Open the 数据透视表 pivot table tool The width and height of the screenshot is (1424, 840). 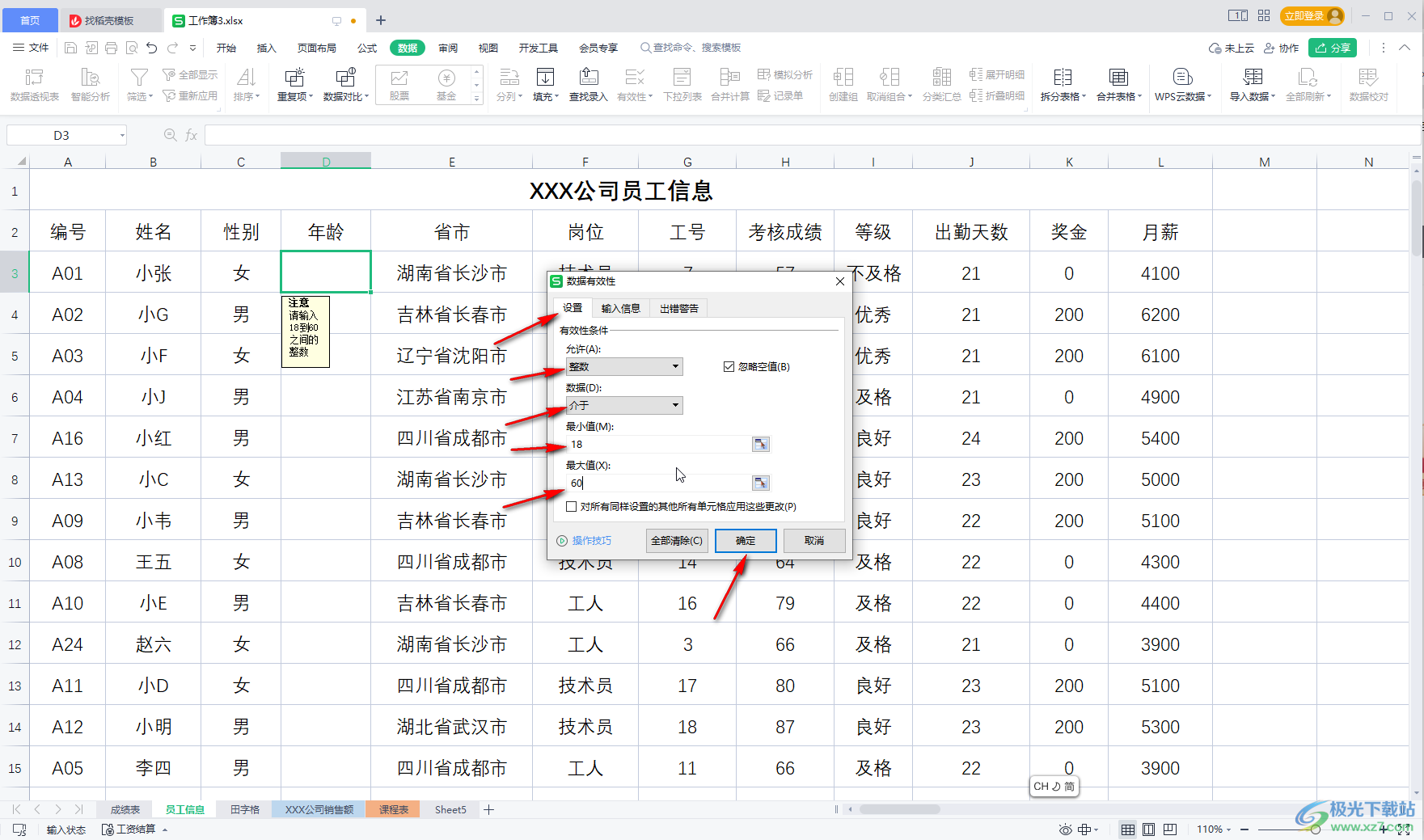(x=33, y=83)
